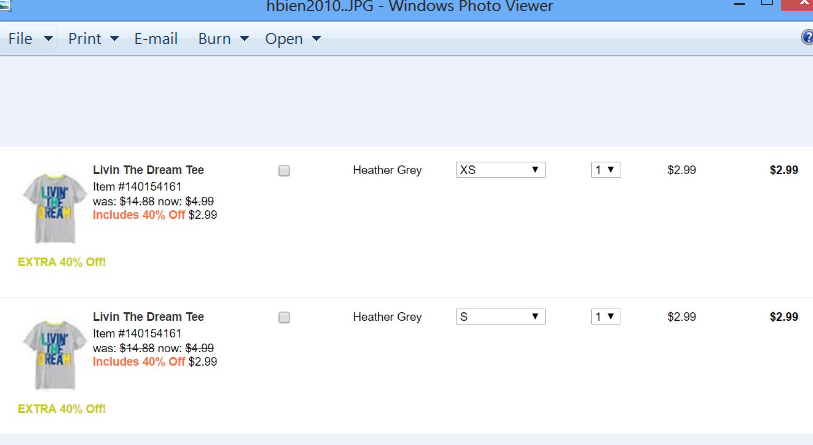
Task: Click Heather Grey color in first row
Action: [x=387, y=170]
